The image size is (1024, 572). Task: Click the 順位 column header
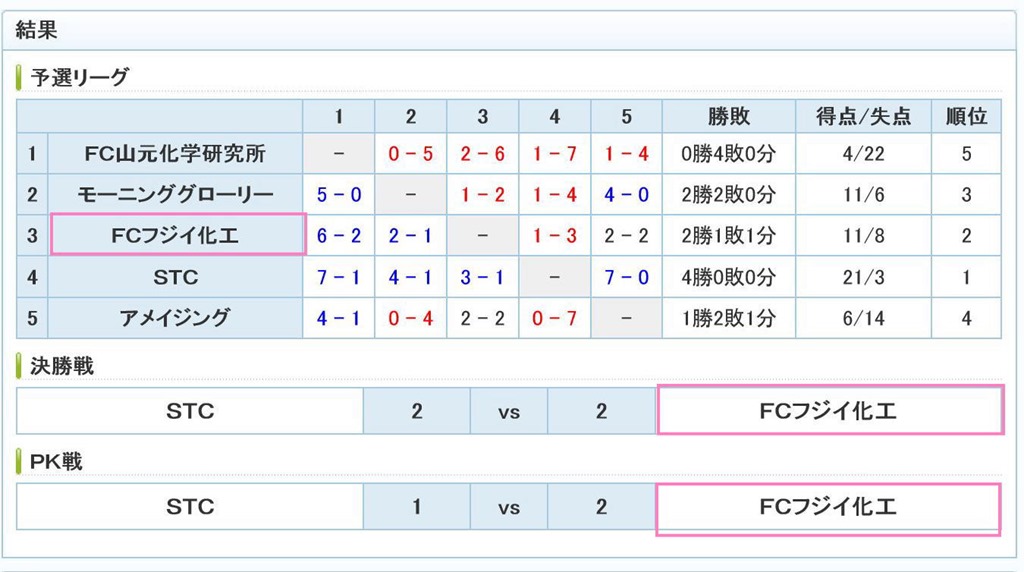pyautogui.click(x=966, y=116)
